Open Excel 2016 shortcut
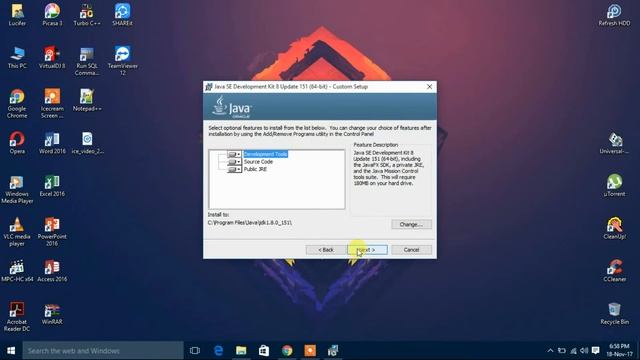 pos(52,186)
